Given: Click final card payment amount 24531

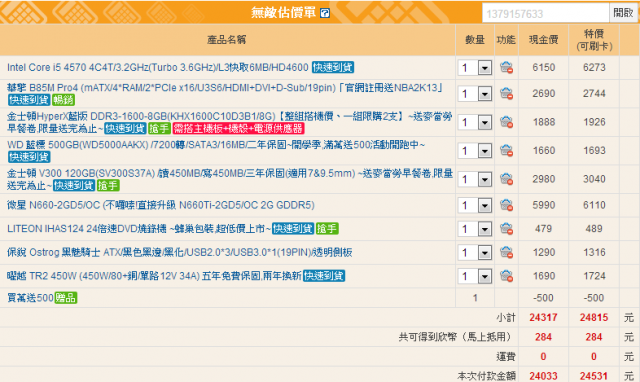Looking at the screenshot, I should click(x=594, y=376).
